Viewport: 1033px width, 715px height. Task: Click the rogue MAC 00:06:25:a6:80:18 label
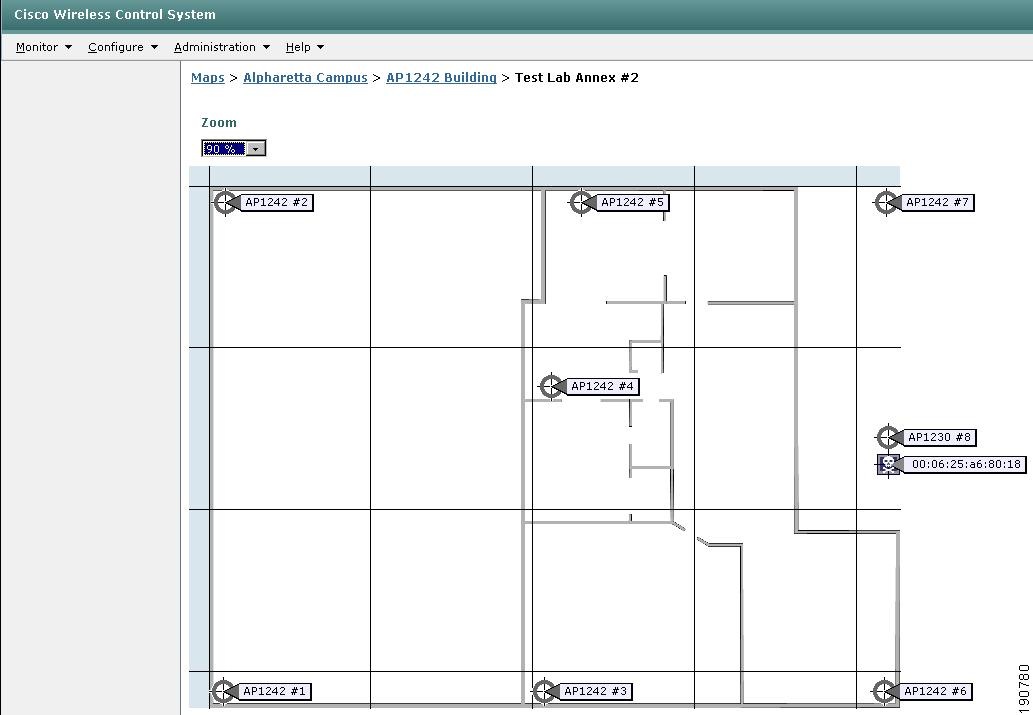point(966,465)
